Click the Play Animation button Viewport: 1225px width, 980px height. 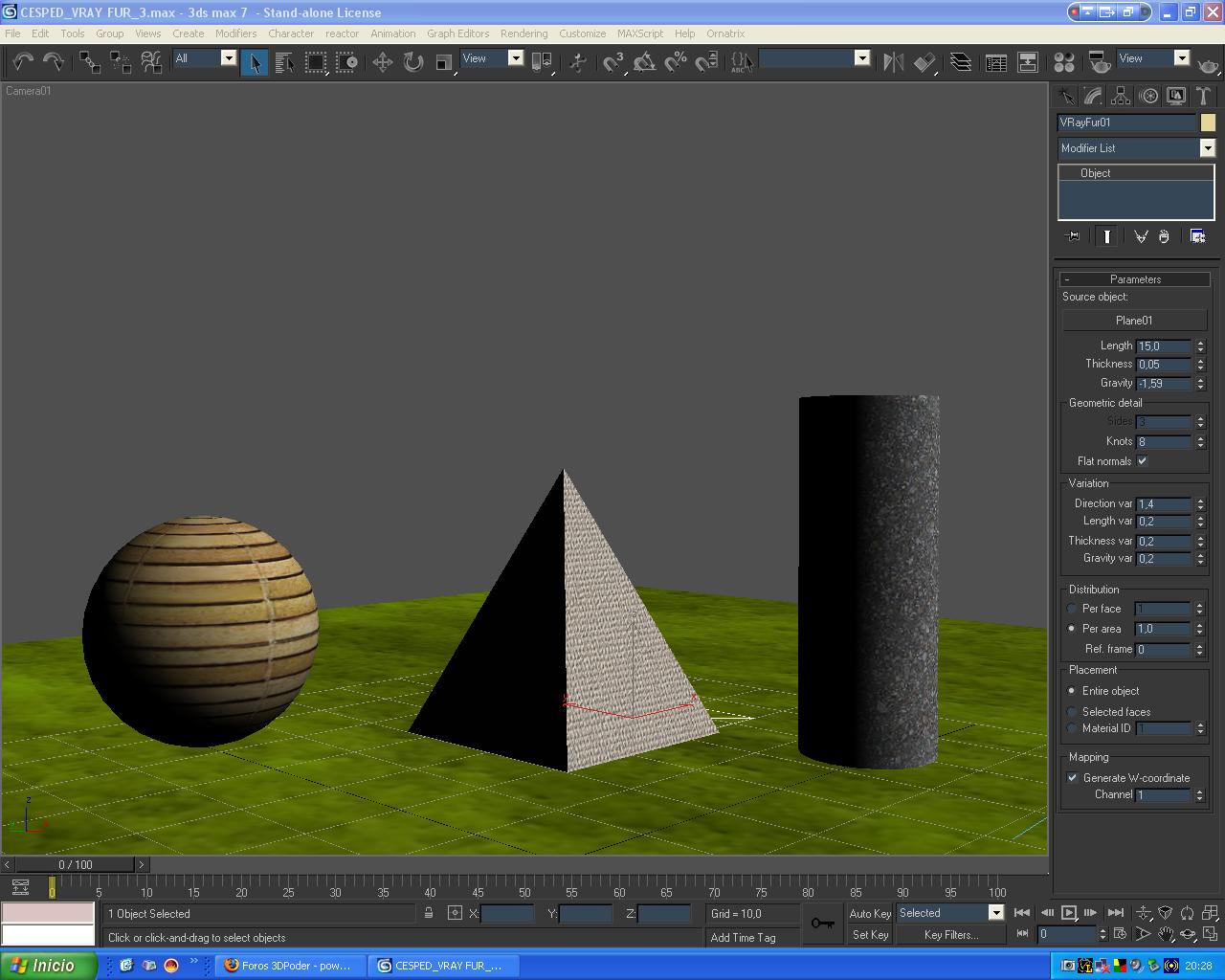pos(1069,913)
